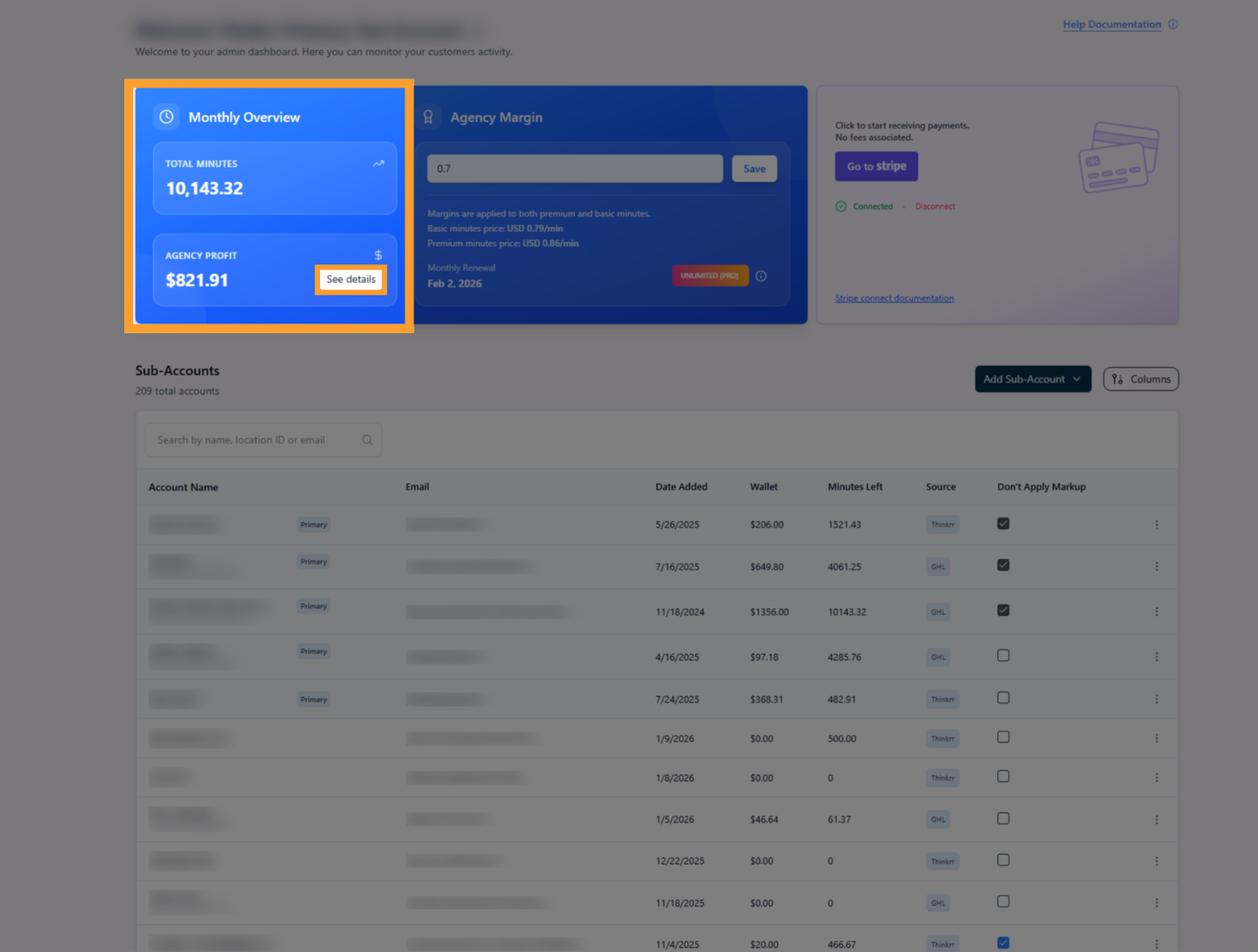
Task: Click the magnifier icon in the search box
Action: click(367, 440)
